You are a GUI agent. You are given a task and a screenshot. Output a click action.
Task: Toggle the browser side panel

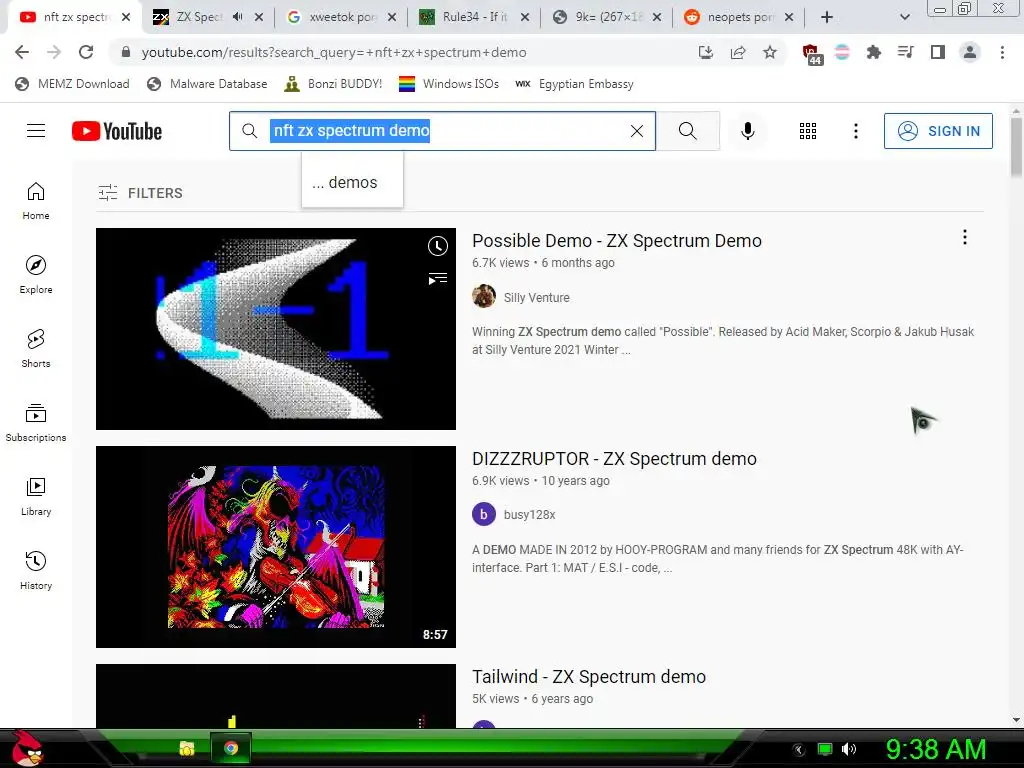pos(938,52)
